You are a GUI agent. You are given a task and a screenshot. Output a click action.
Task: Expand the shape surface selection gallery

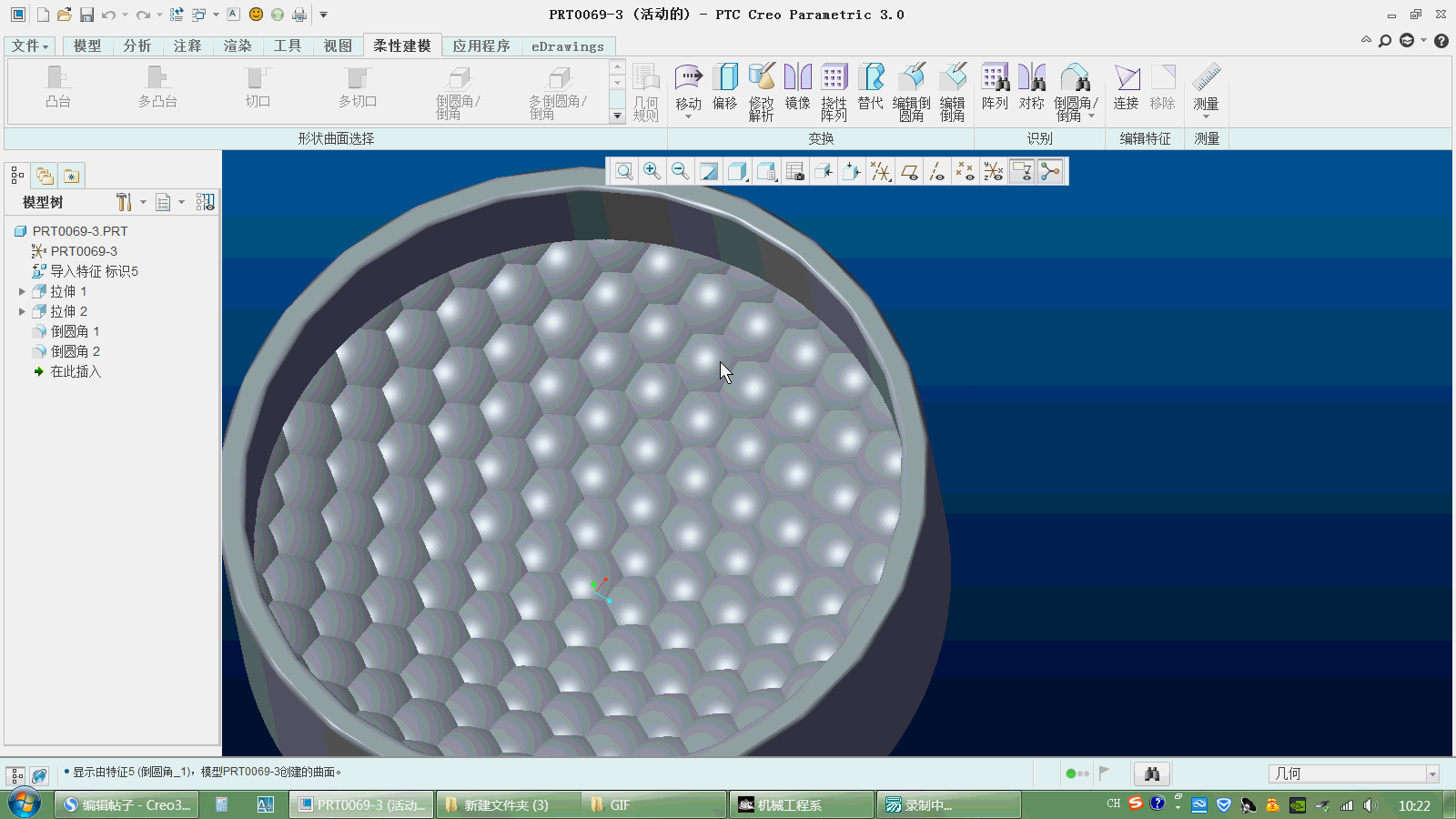pyautogui.click(x=617, y=116)
